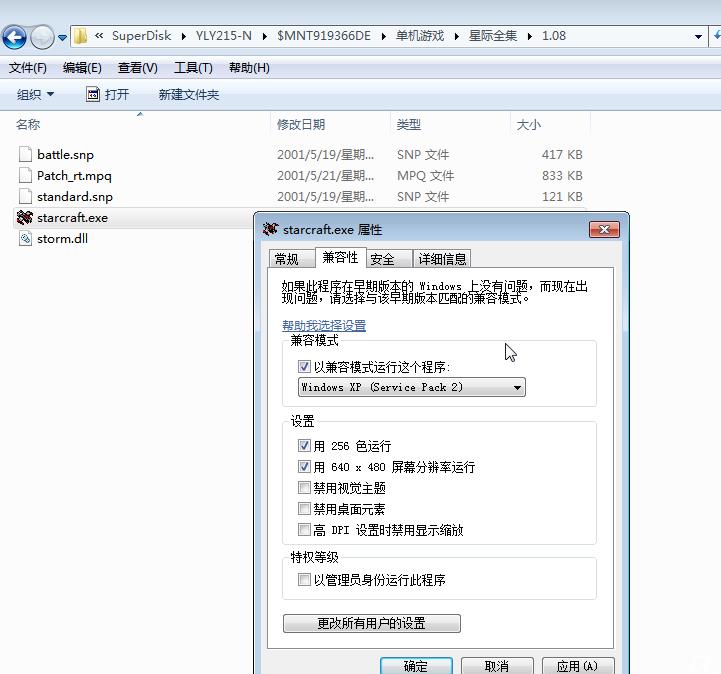Click 新建文件夹 toolbar button

(x=189, y=95)
